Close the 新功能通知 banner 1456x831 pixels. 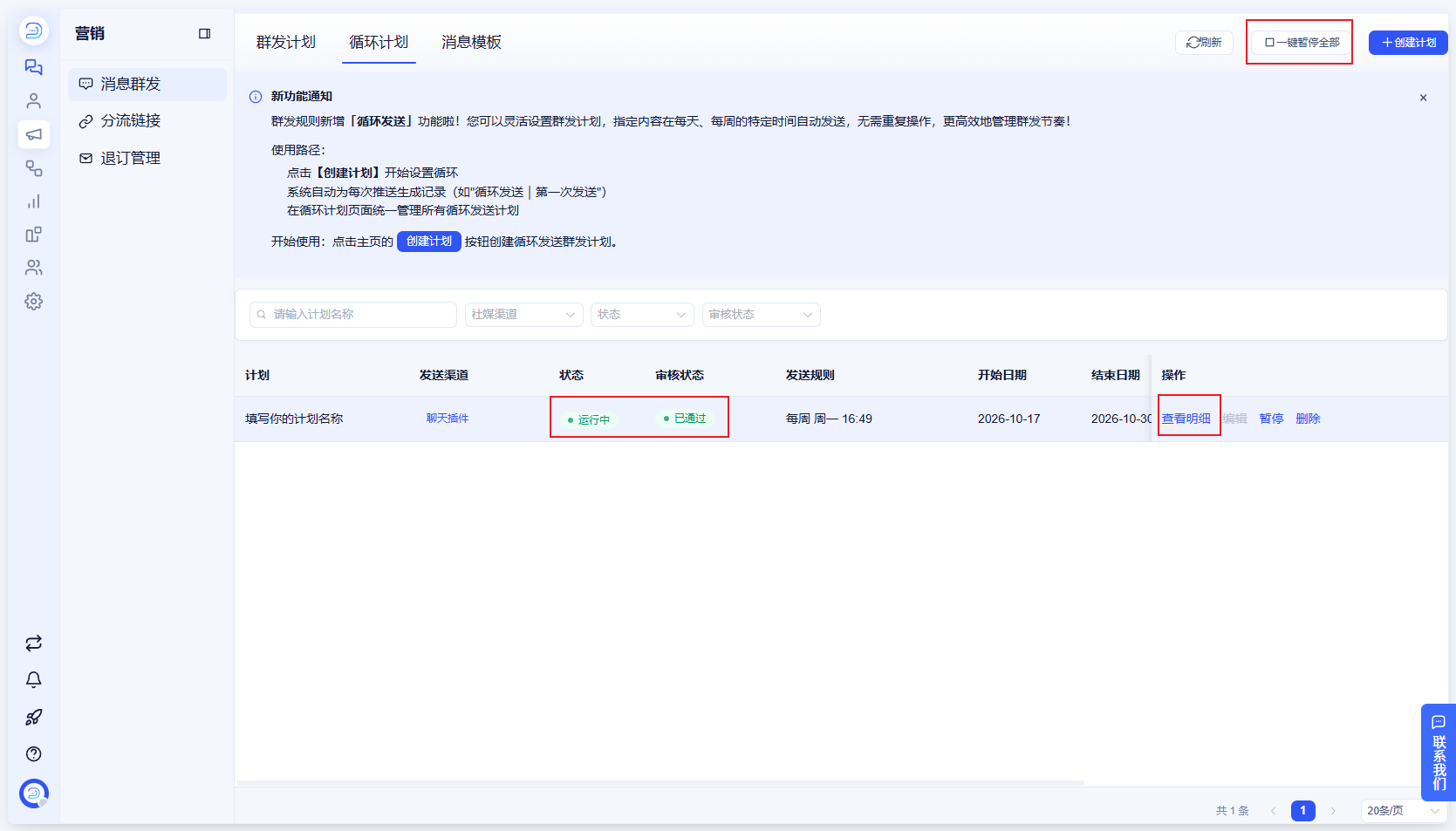tap(1423, 98)
